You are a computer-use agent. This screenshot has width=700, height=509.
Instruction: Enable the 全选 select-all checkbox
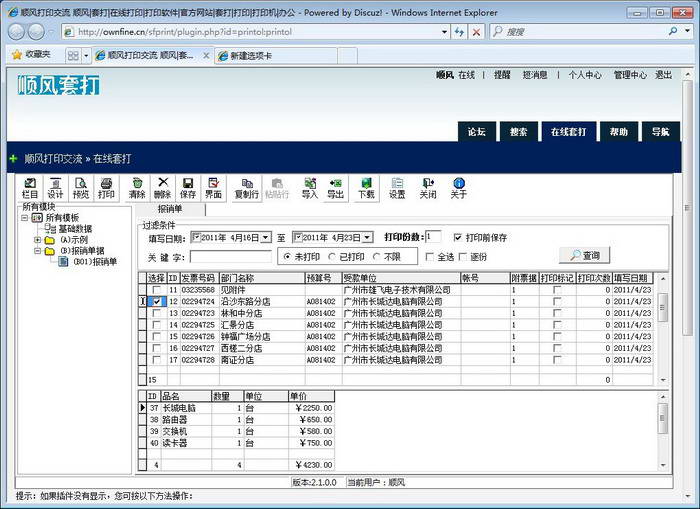[x=429, y=257]
